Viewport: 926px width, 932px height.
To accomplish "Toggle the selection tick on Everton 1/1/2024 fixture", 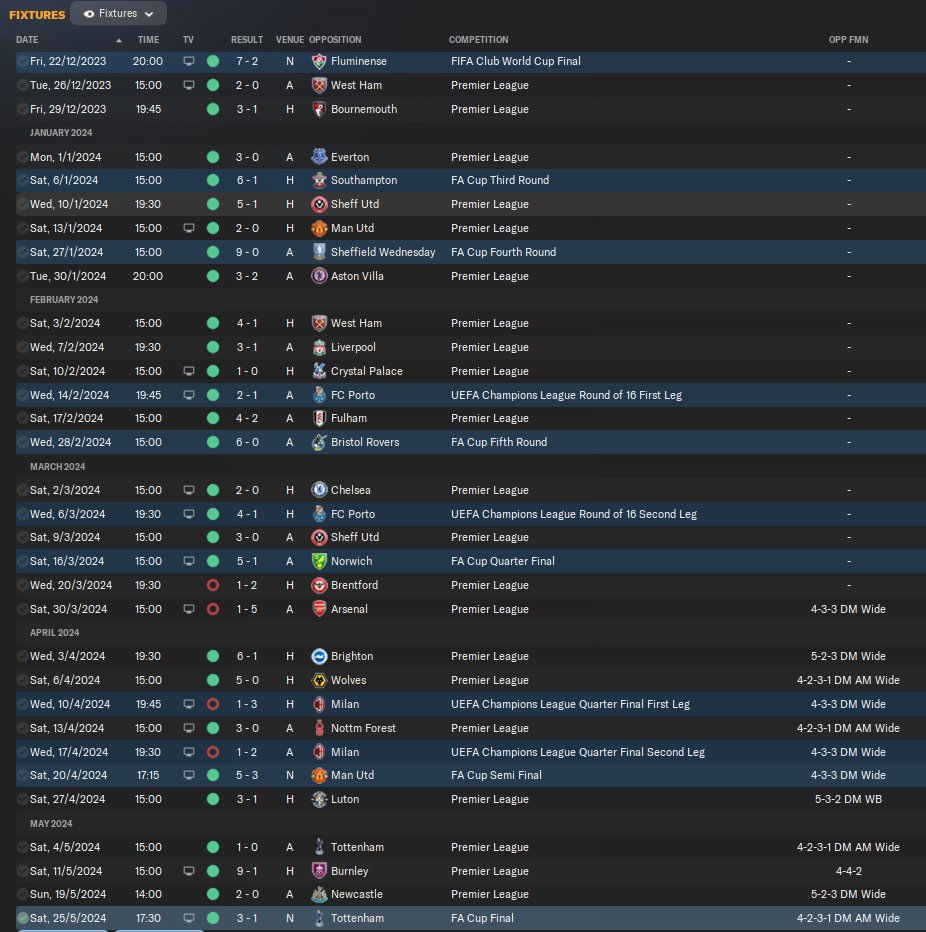I will click(x=23, y=157).
